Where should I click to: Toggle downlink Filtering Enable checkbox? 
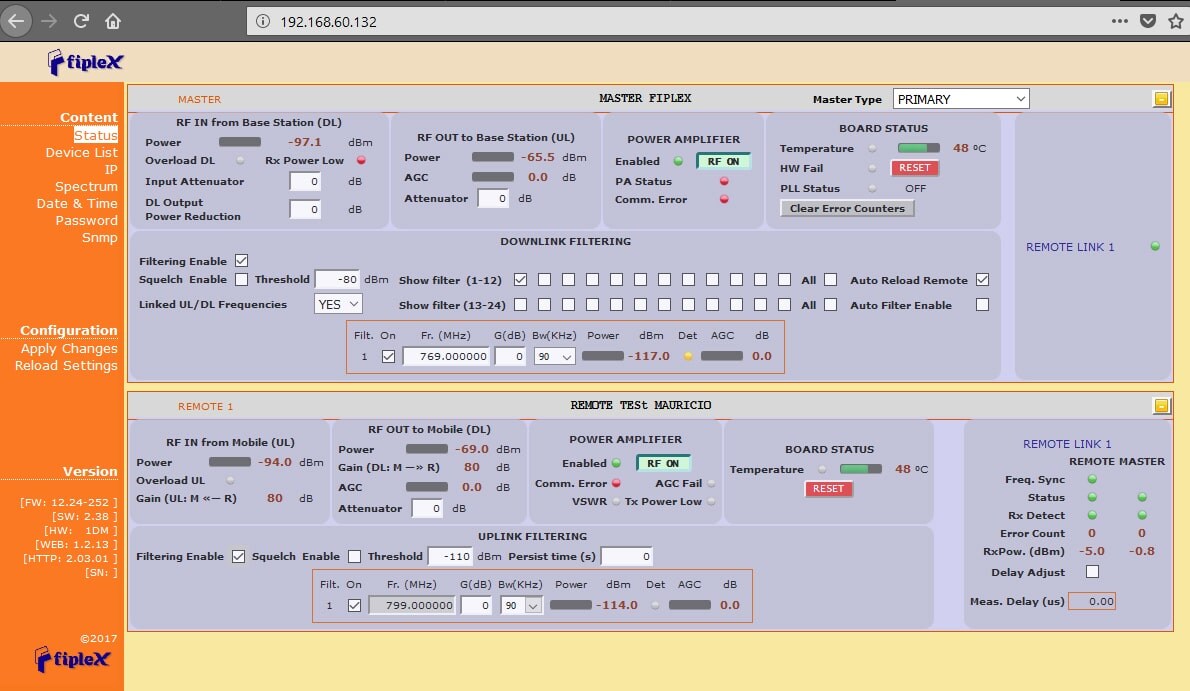point(241,260)
